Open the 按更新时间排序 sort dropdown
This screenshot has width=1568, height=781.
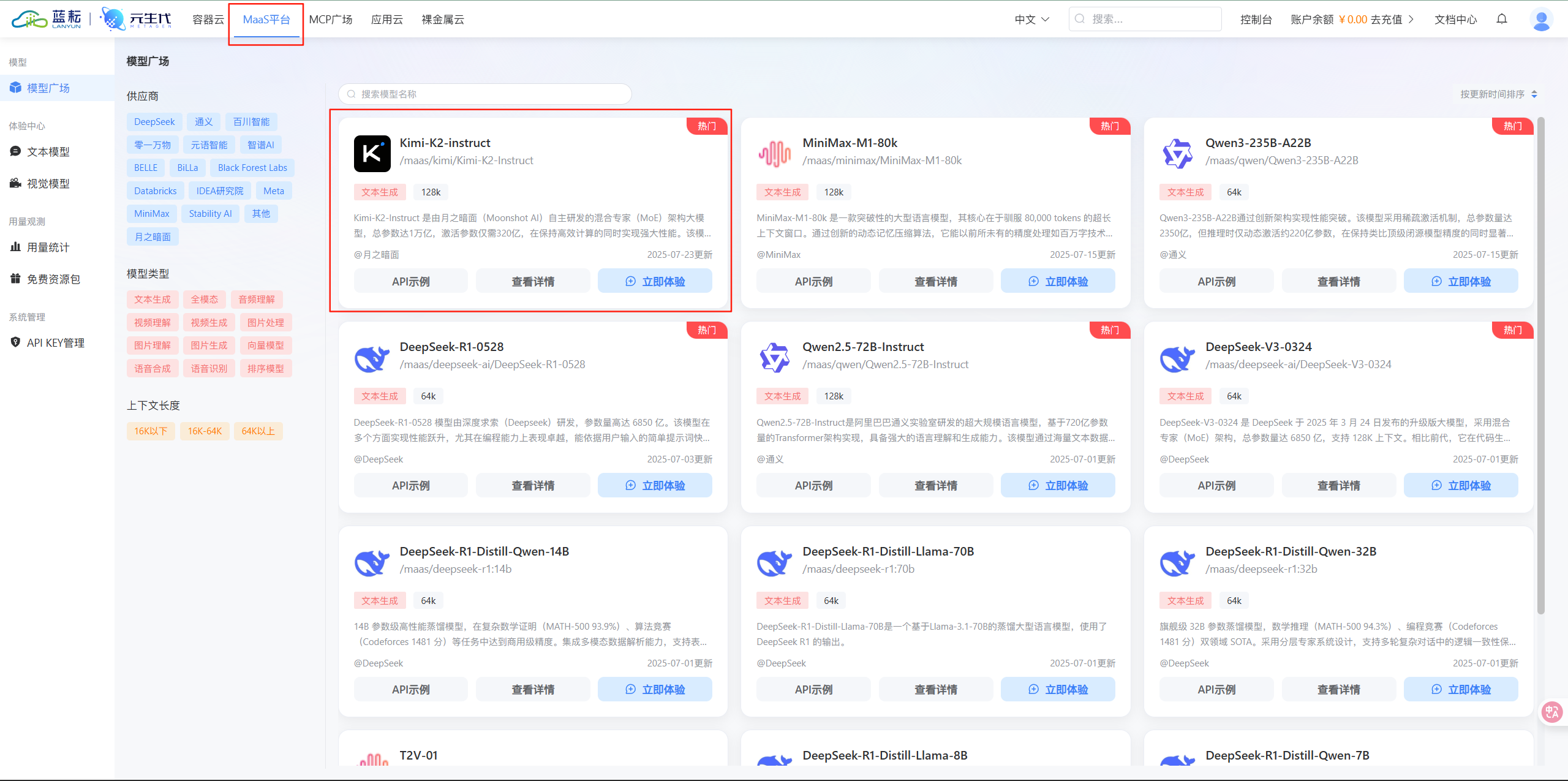click(1498, 94)
